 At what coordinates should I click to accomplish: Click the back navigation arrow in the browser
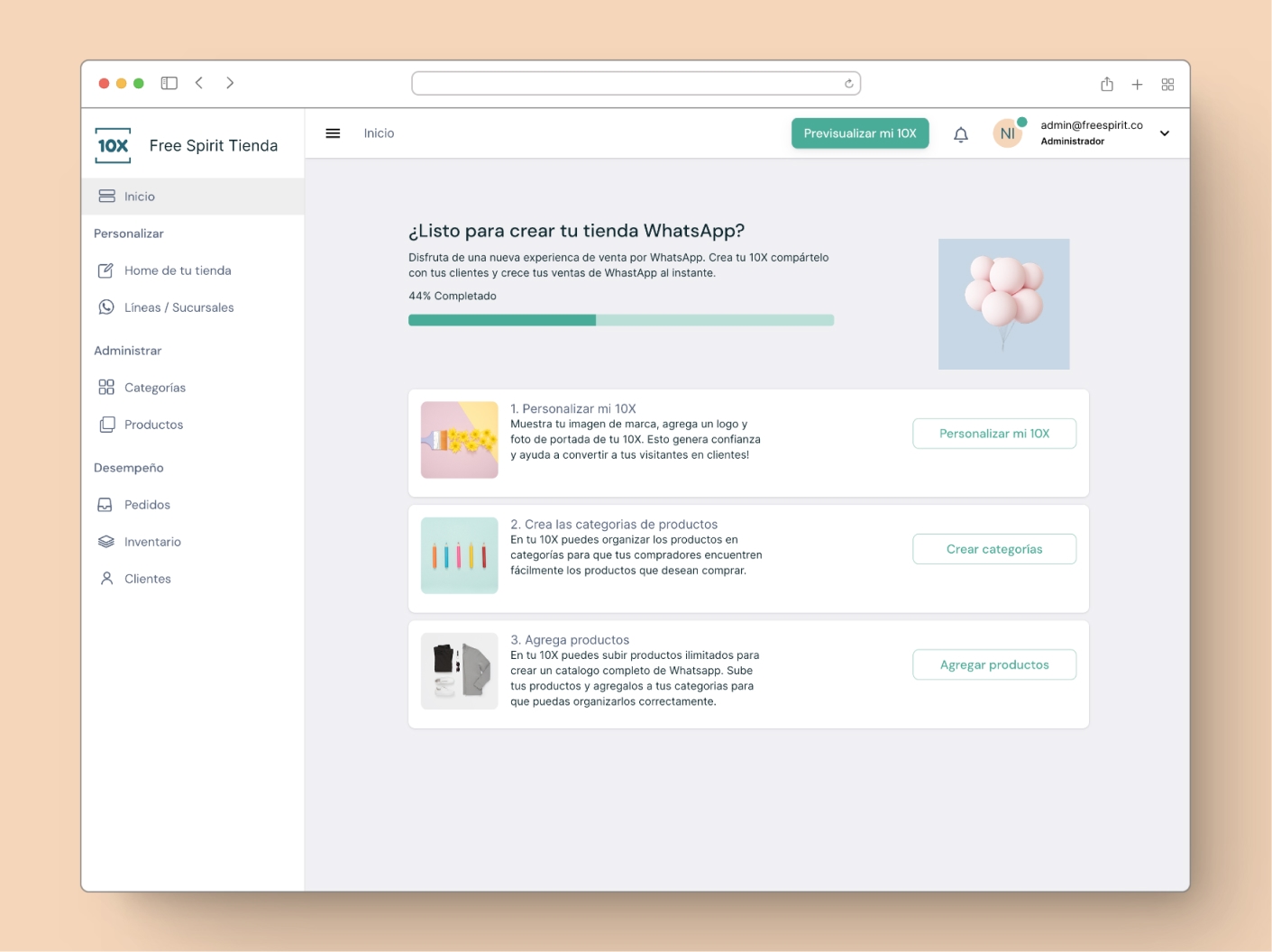[x=199, y=82]
